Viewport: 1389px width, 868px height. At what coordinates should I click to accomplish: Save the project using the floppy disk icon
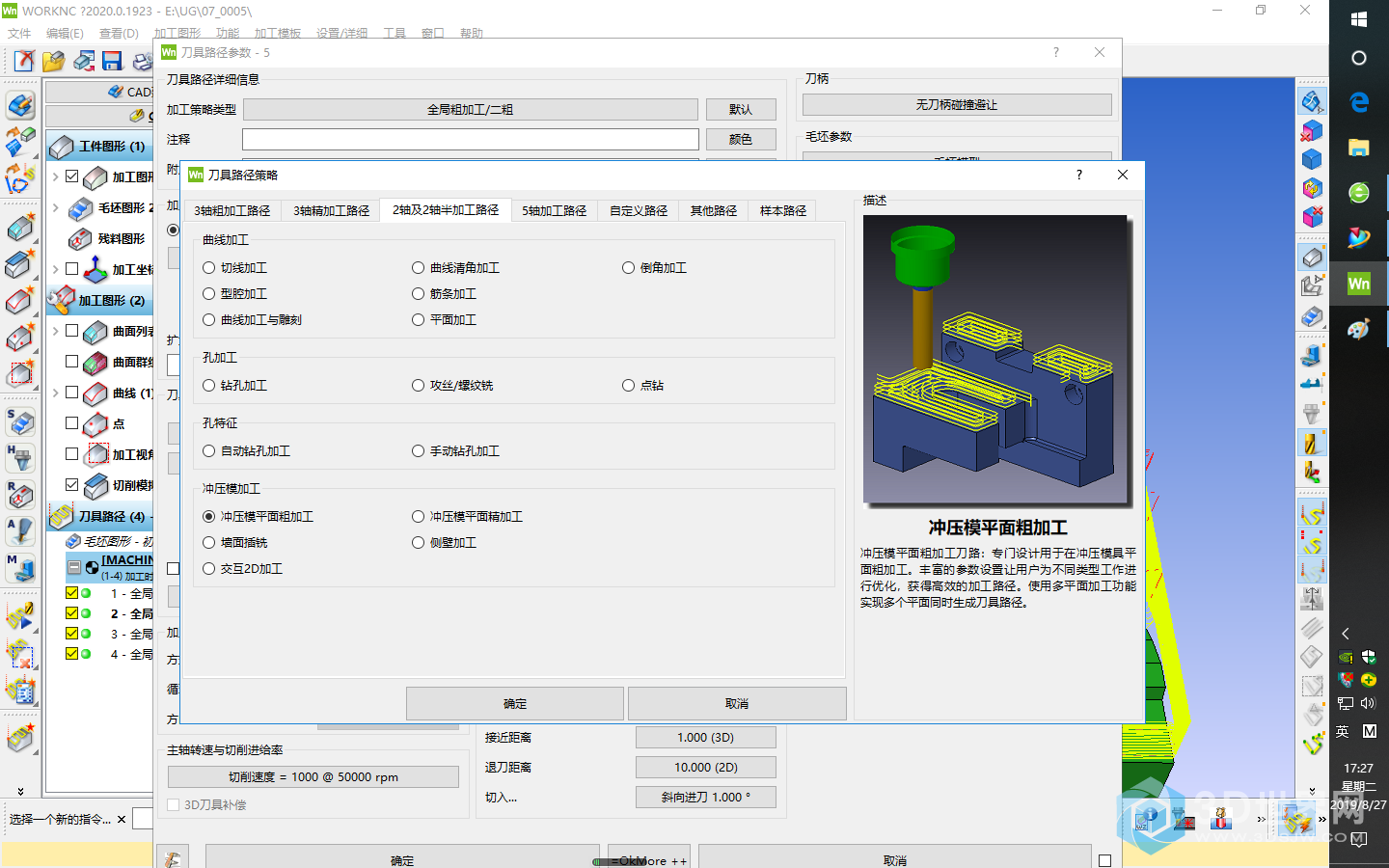(x=112, y=62)
